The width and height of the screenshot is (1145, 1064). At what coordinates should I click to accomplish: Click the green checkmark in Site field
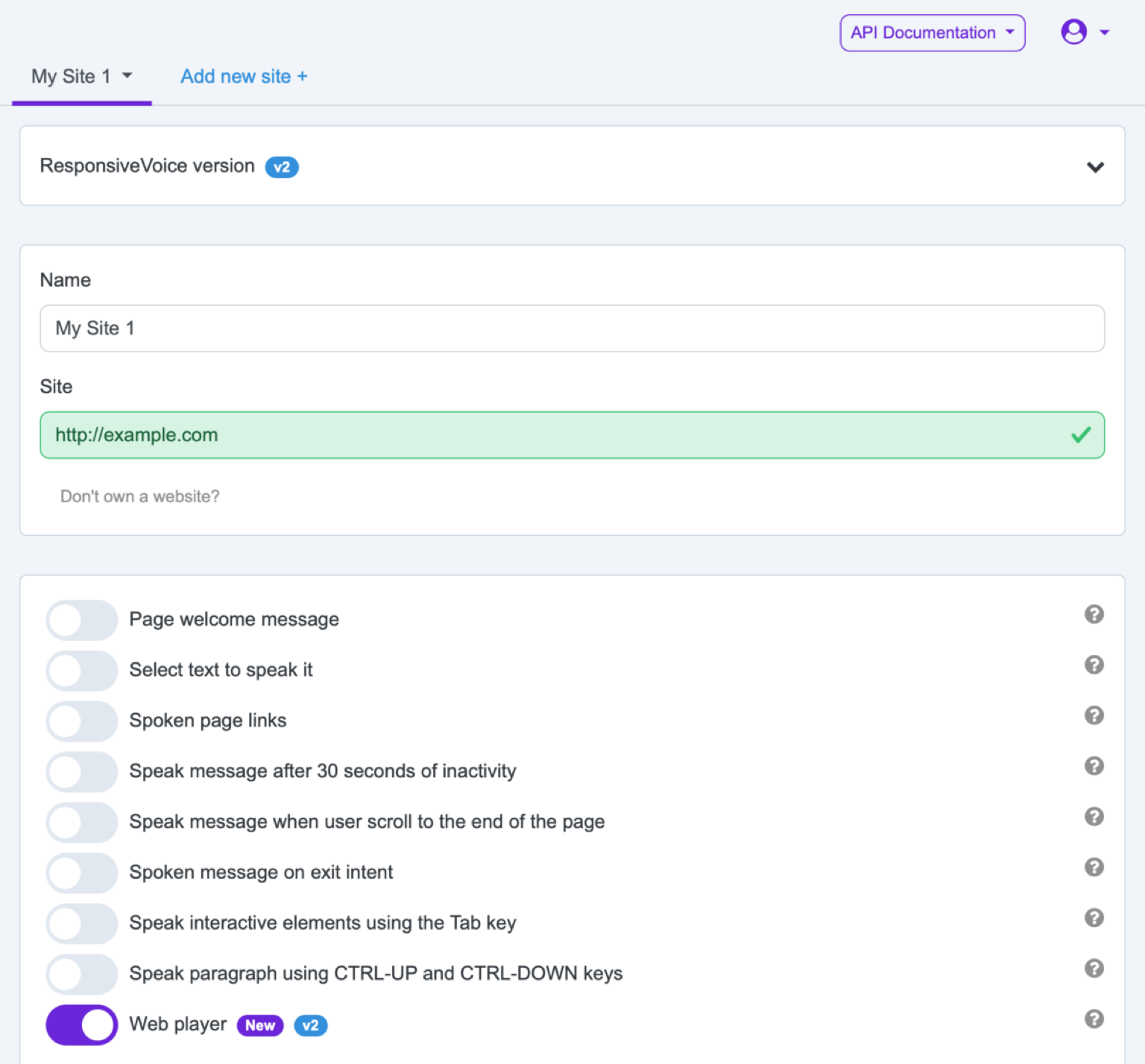[x=1081, y=435]
